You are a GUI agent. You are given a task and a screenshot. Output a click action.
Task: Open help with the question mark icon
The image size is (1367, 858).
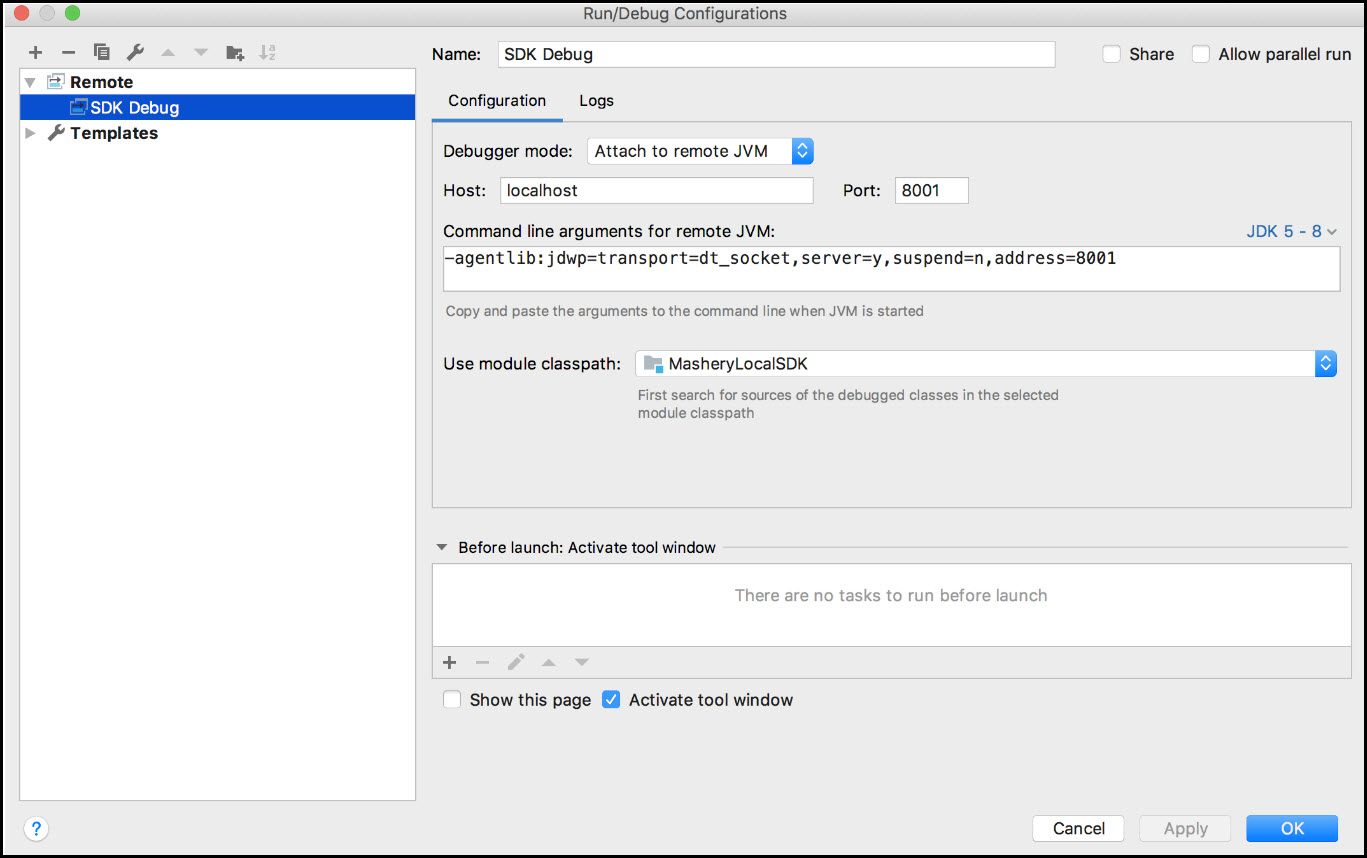(x=36, y=828)
